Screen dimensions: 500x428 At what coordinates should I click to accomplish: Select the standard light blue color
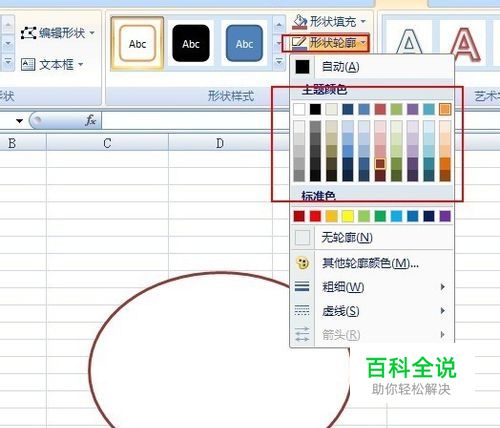click(396, 216)
